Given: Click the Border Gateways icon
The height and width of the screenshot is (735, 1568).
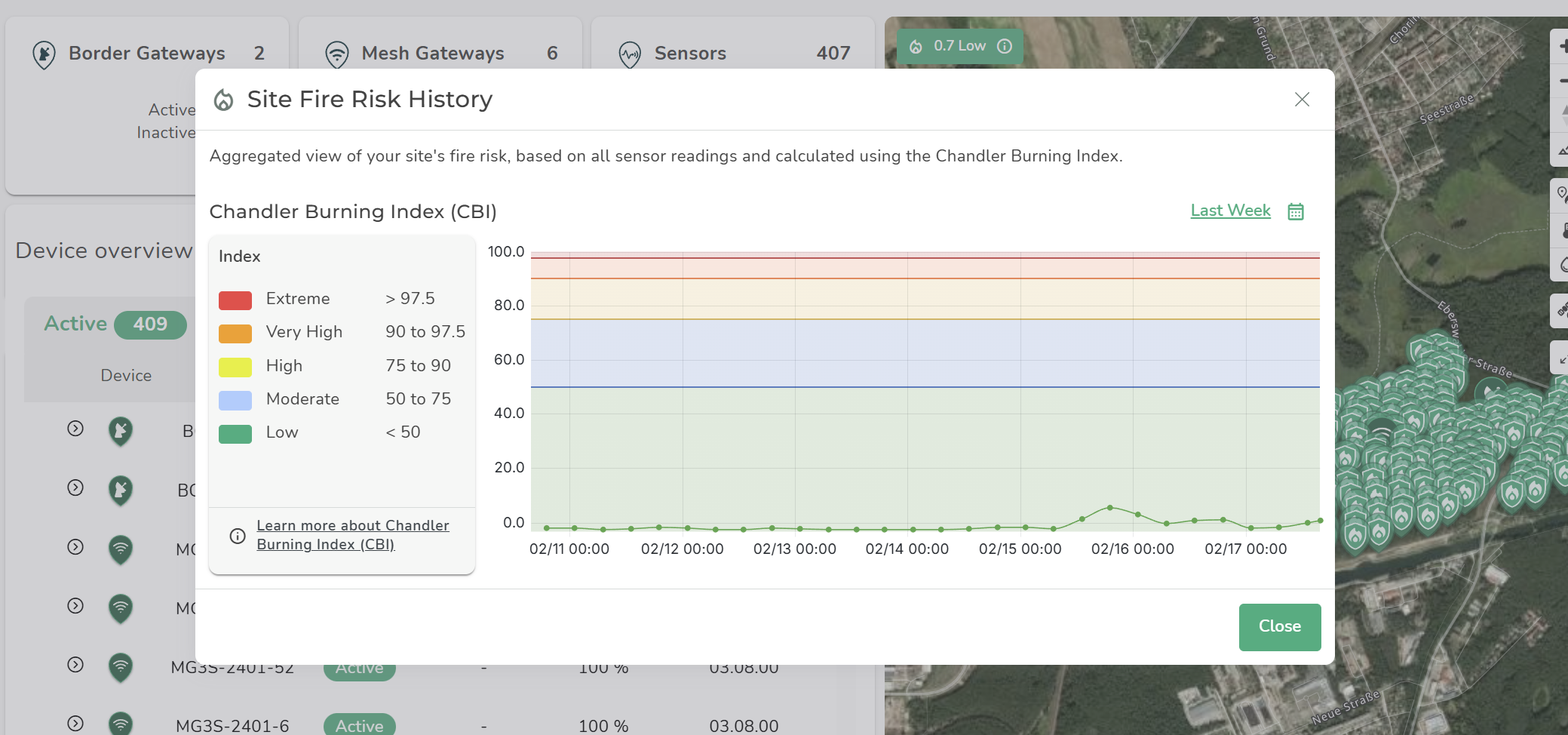Looking at the screenshot, I should pos(44,54).
